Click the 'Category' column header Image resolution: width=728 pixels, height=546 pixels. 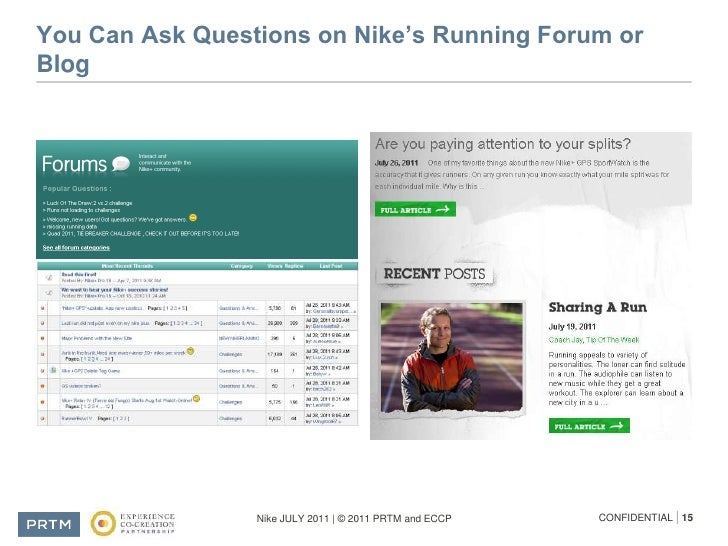click(241, 266)
